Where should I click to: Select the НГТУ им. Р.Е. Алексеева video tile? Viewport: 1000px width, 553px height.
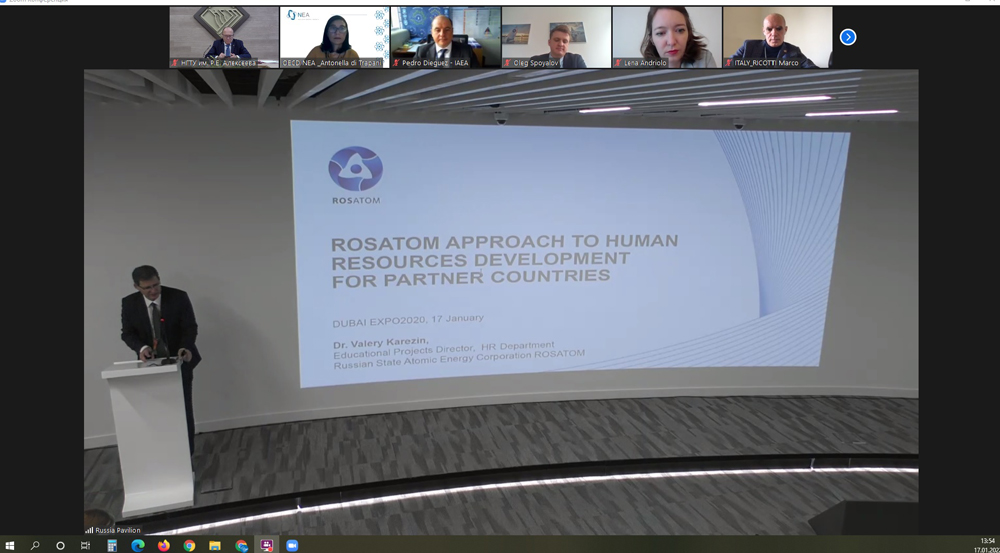click(224, 37)
